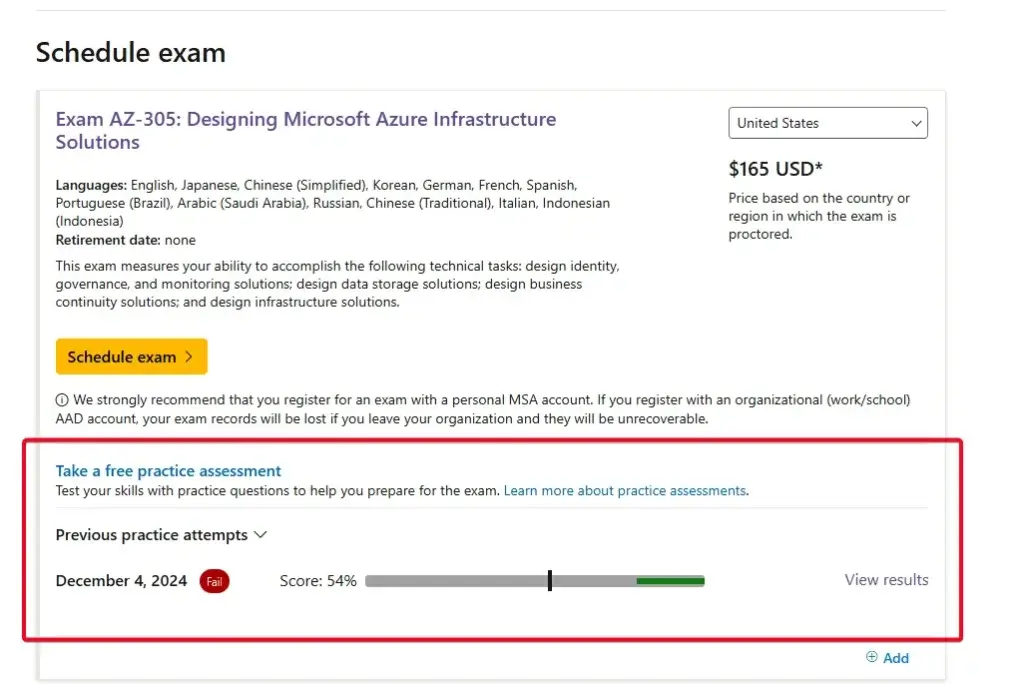The width and height of the screenshot is (1024, 684).
Task: Click the Retirement date: none line
Action: pos(125,240)
